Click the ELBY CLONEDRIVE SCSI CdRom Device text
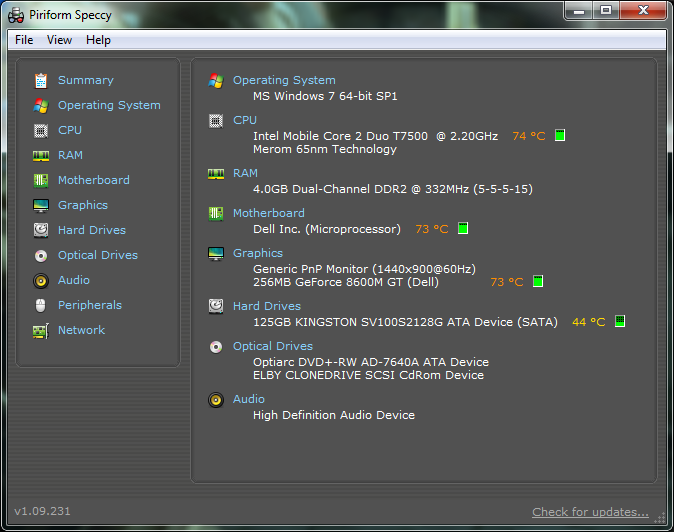The height and width of the screenshot is (532, 674). click(x=368, y=375)
